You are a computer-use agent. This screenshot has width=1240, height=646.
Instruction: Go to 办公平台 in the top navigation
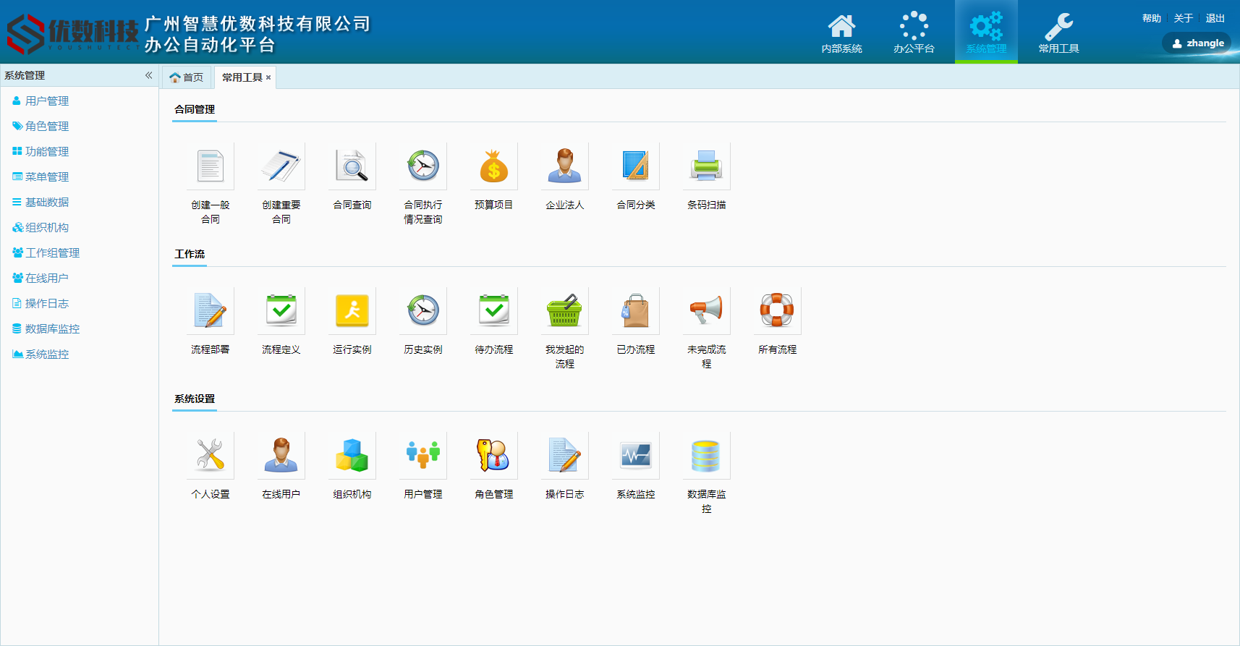(913, 33)
